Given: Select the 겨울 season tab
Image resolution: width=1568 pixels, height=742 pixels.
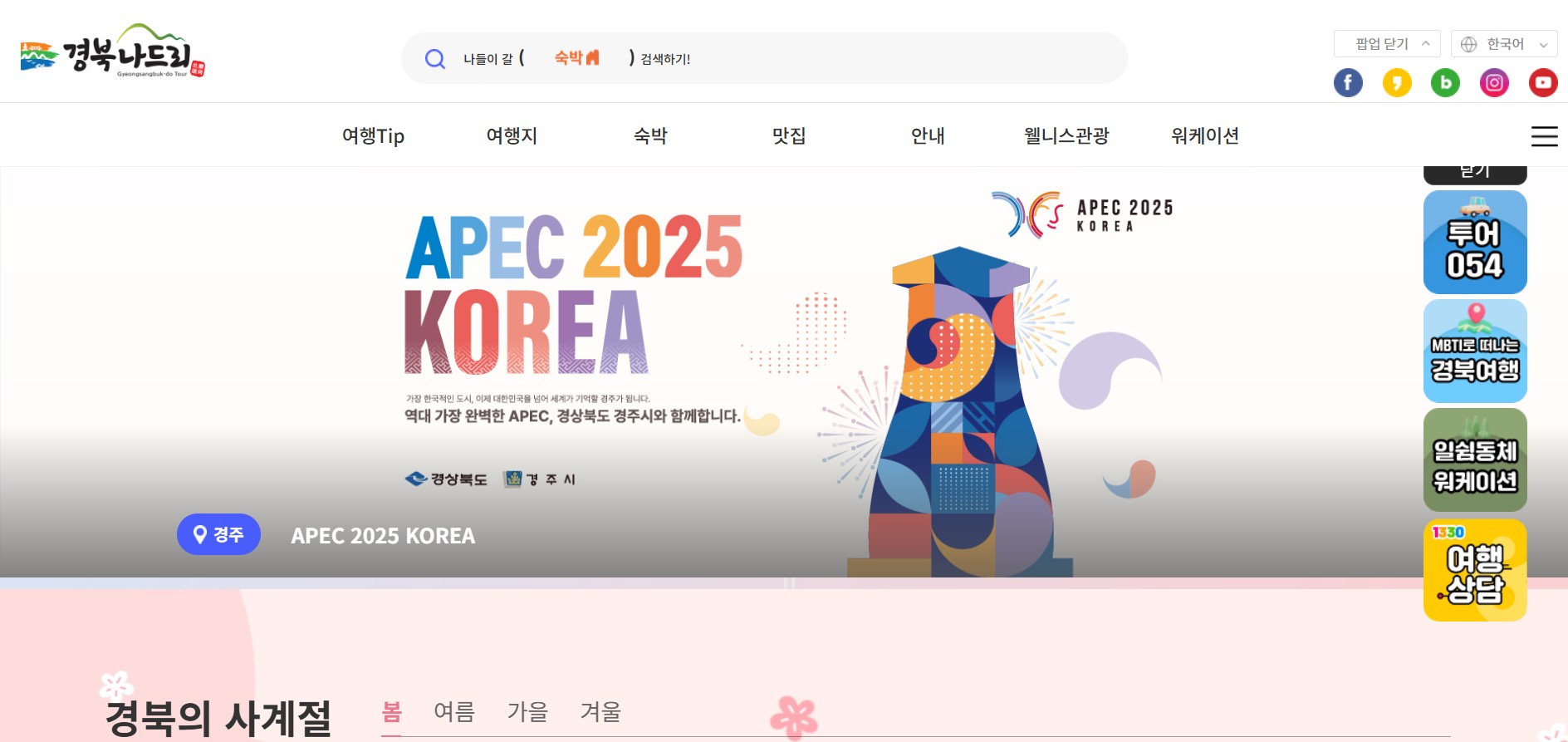Looking at the screenshot, I should tap(600, 711).
